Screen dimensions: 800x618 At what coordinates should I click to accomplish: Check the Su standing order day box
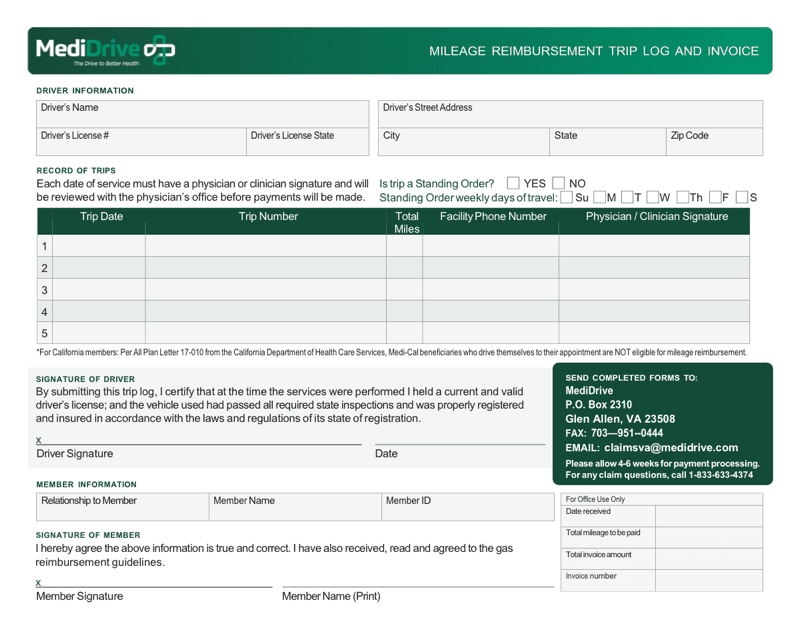point(565,198)
